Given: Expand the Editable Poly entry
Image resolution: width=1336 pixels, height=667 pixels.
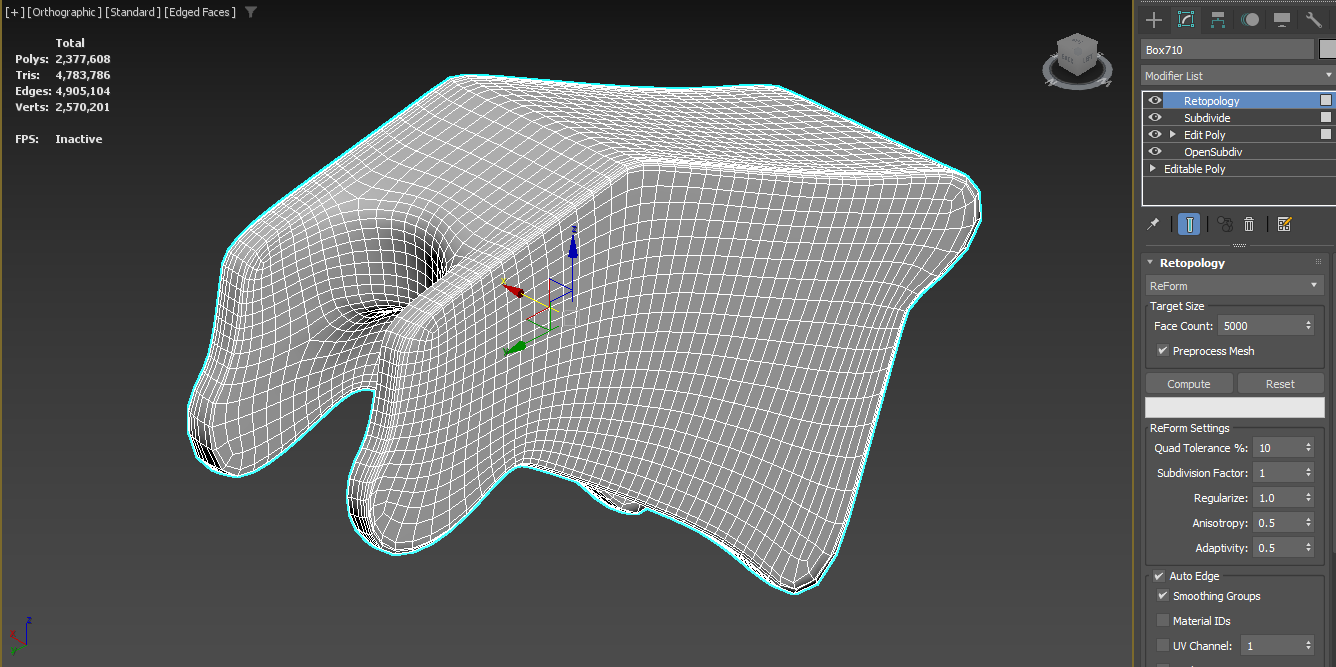Looking at the screenshot, I should click(1152, 168).
